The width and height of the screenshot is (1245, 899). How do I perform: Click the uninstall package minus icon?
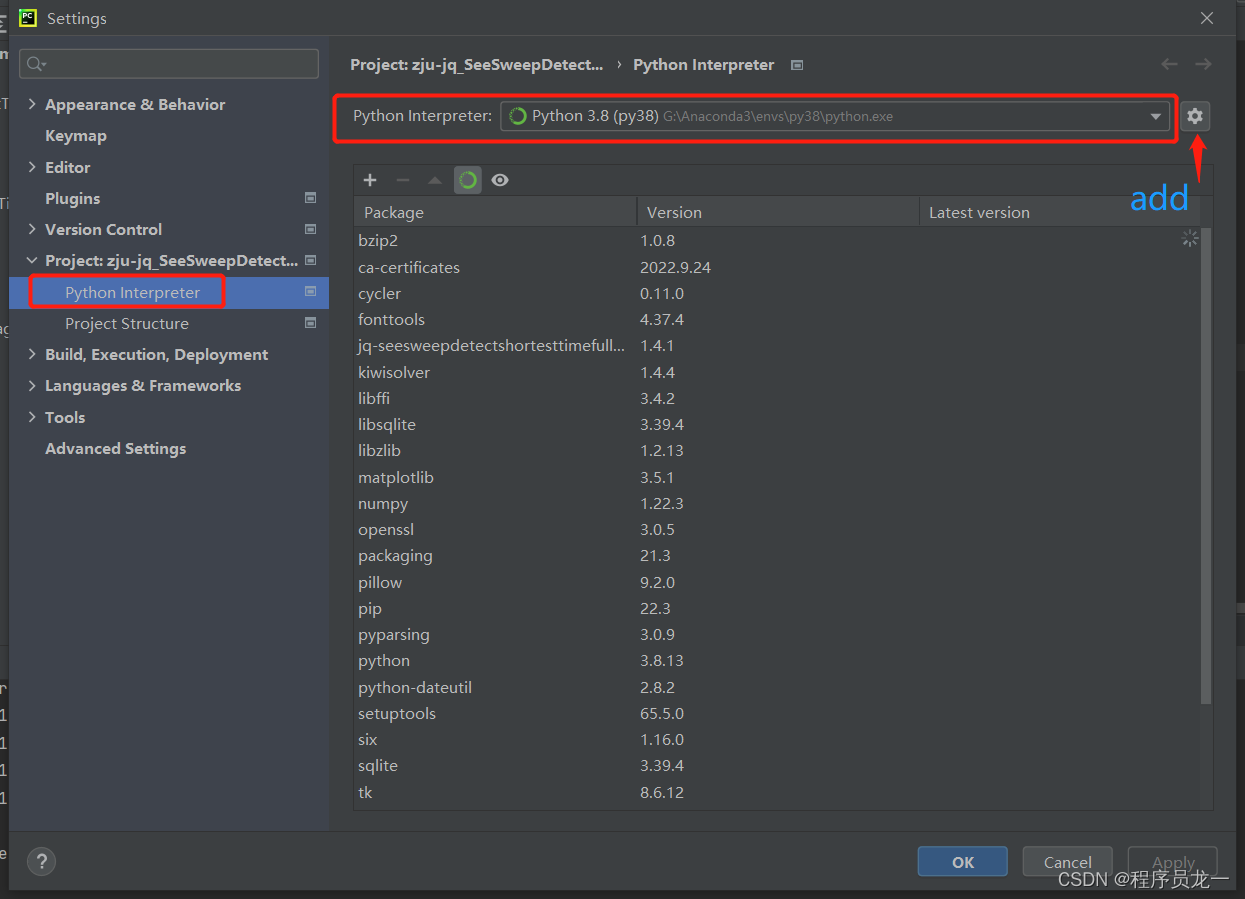(402, 180)
